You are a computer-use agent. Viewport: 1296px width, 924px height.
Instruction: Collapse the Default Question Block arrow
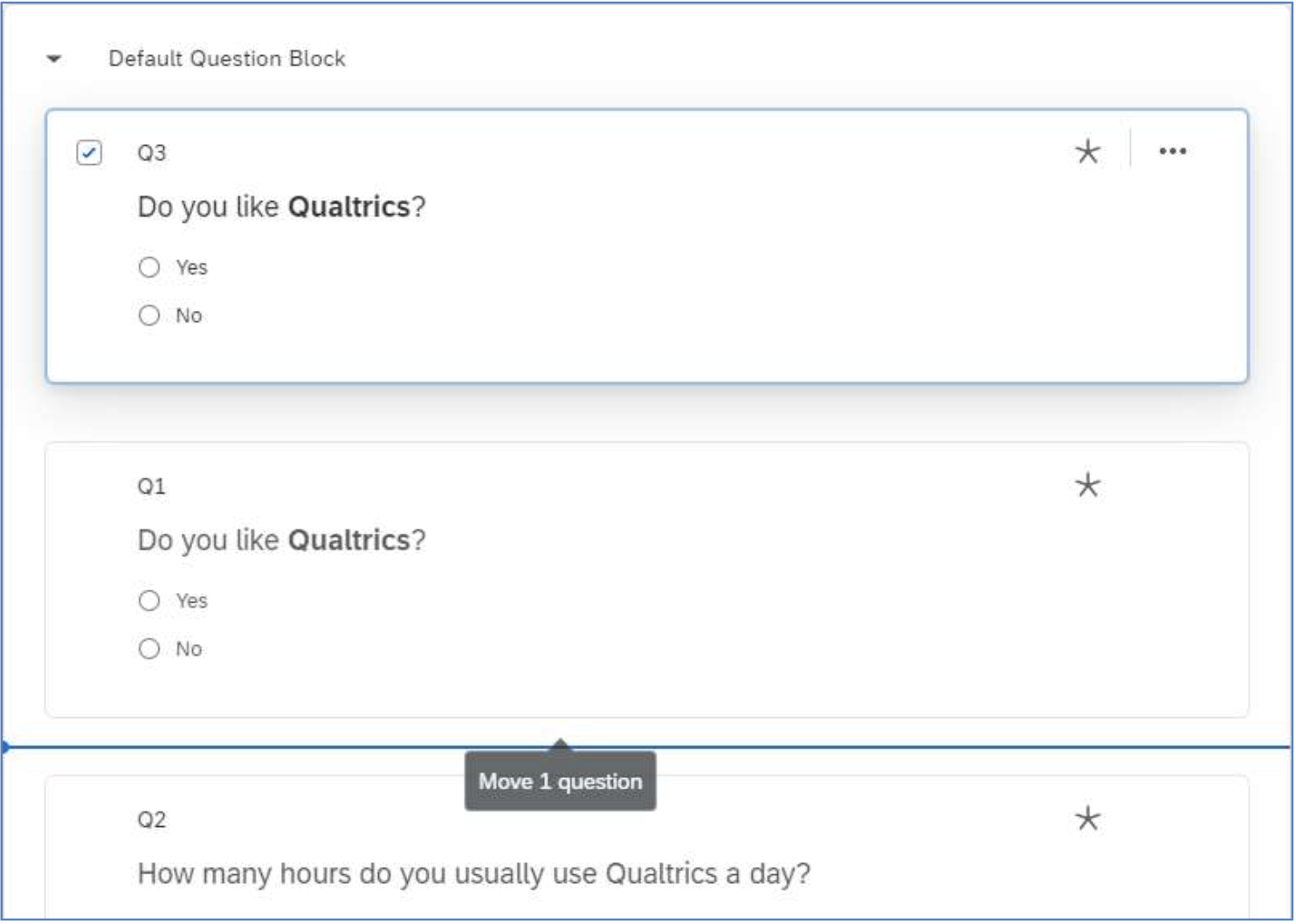[x=54, y=59]
